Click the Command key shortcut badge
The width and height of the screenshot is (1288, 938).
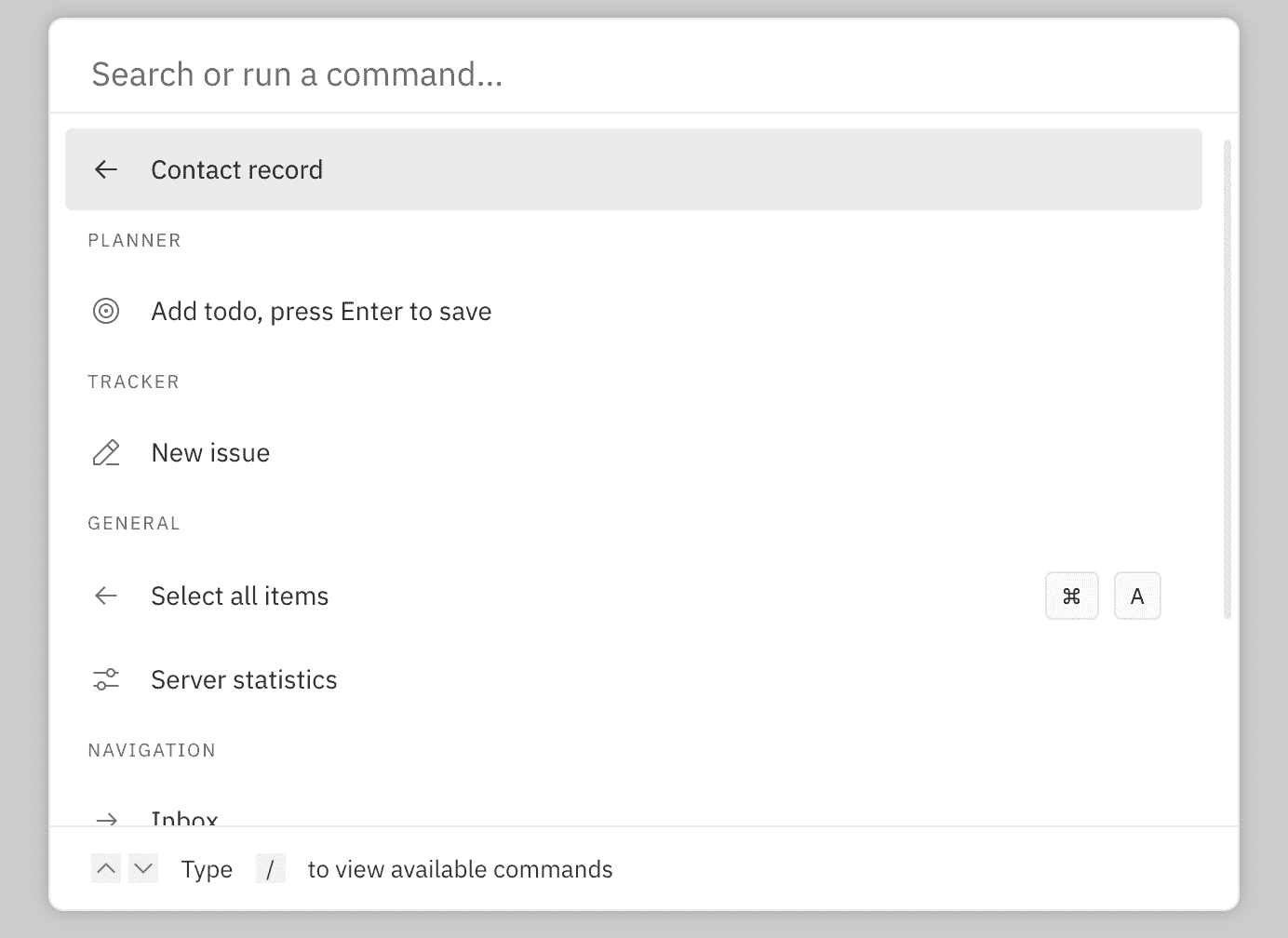tap(1071, 596)
